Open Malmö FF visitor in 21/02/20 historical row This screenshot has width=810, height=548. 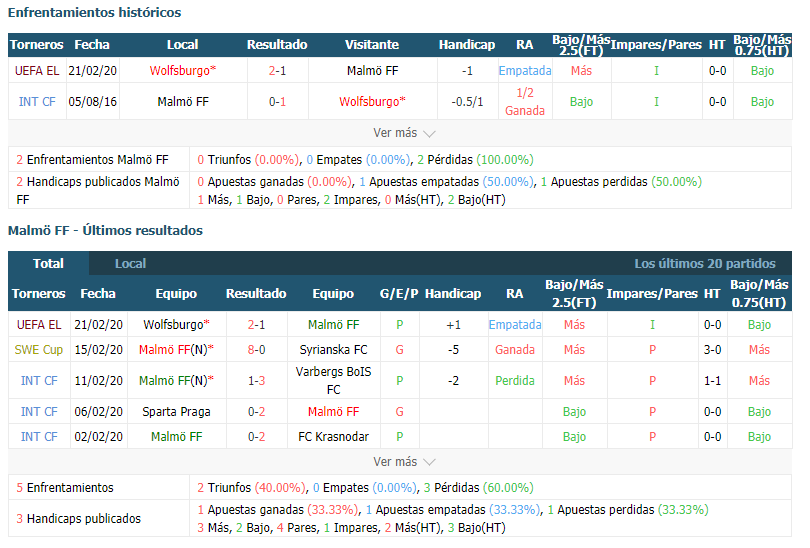tap(372, 71)
